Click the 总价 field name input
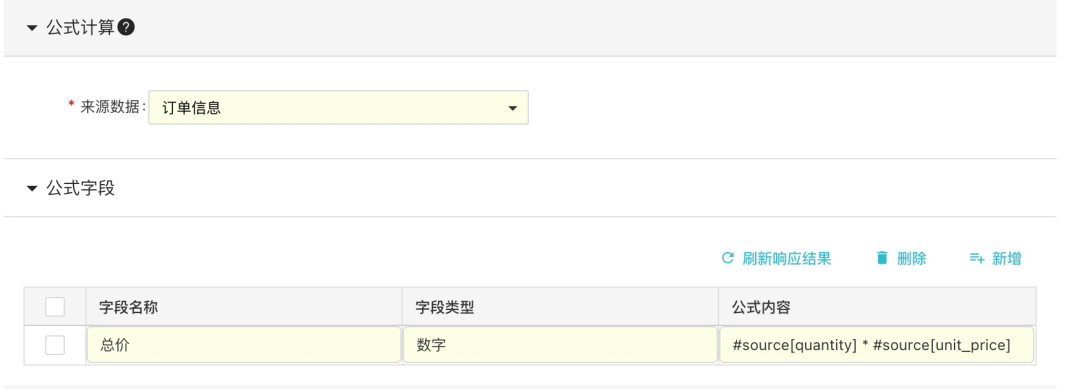This screenshot has width=1080, height=389. coord(244,345)
